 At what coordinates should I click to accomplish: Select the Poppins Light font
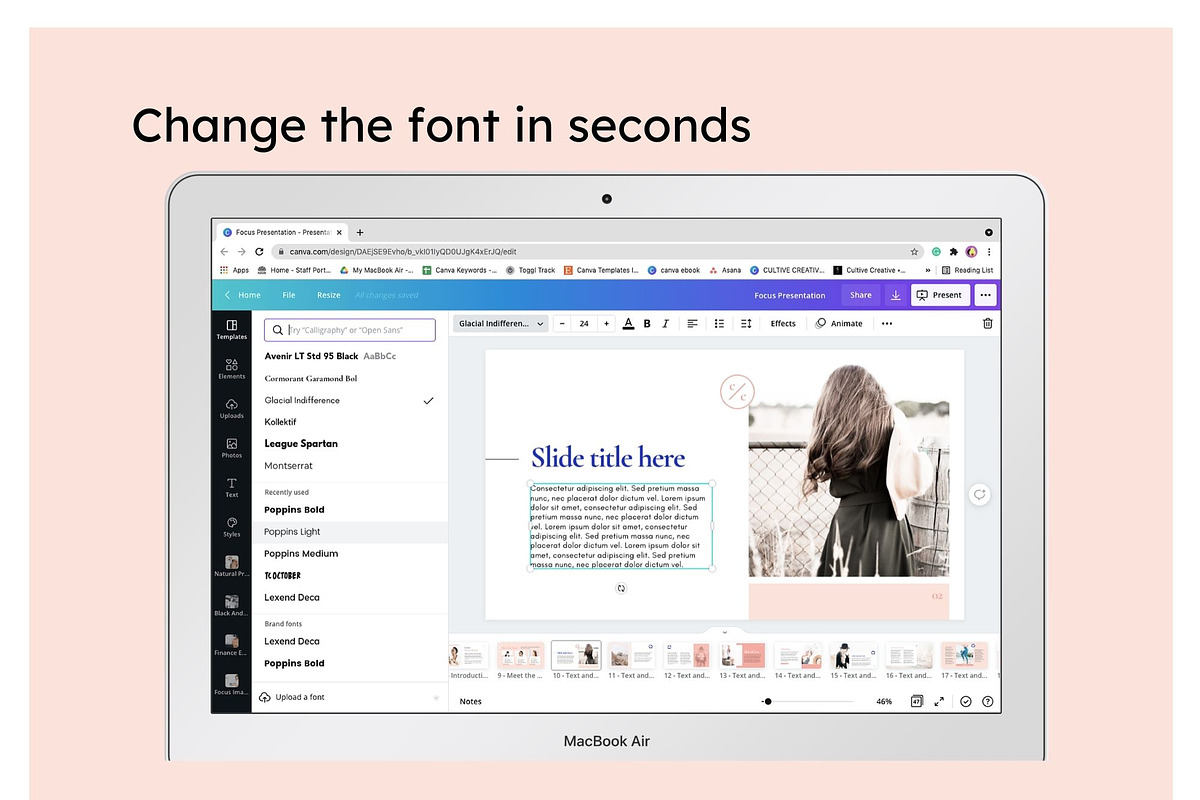click(349, 532)
